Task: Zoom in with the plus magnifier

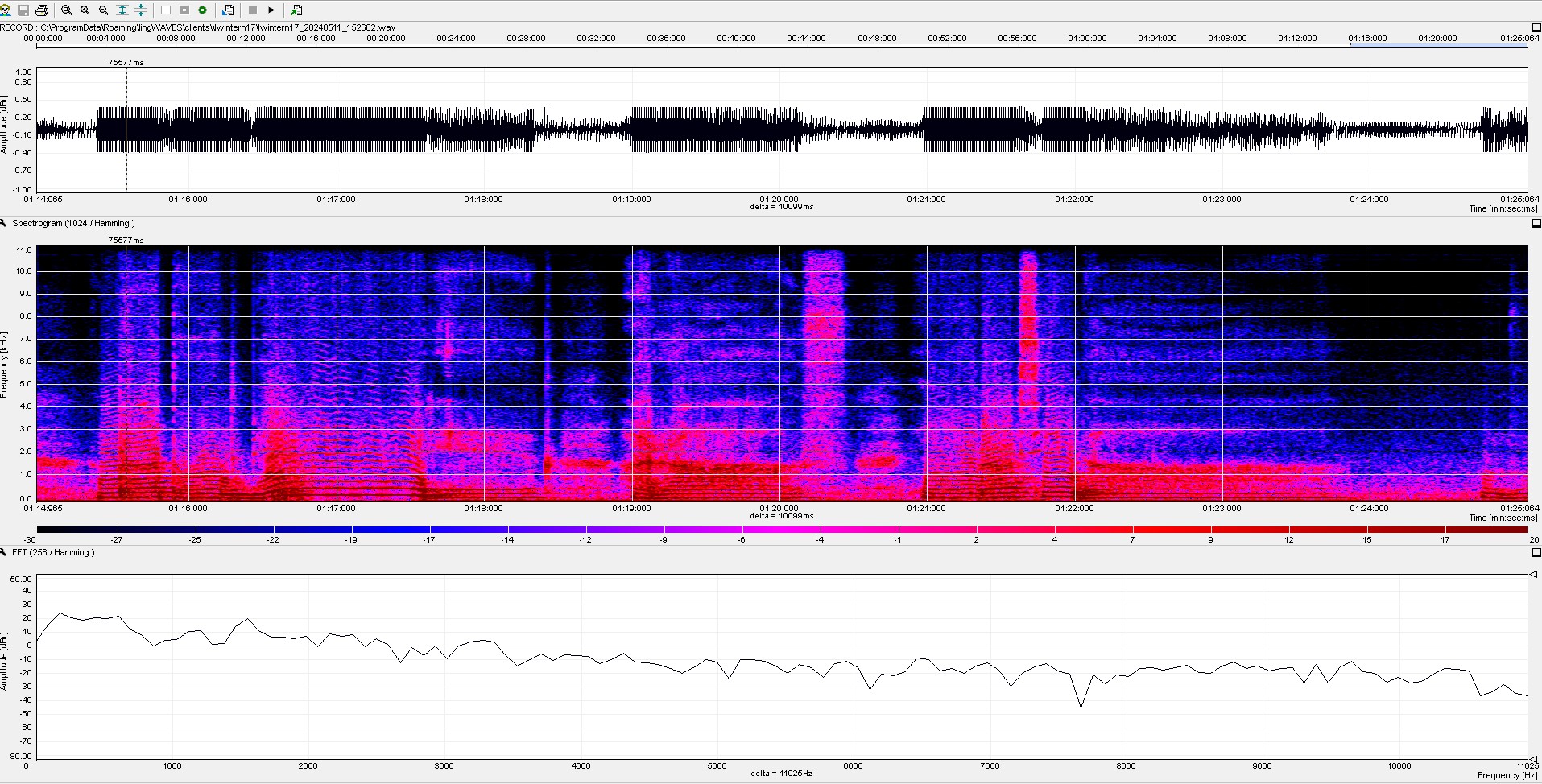Action: (x=85, y=10)
